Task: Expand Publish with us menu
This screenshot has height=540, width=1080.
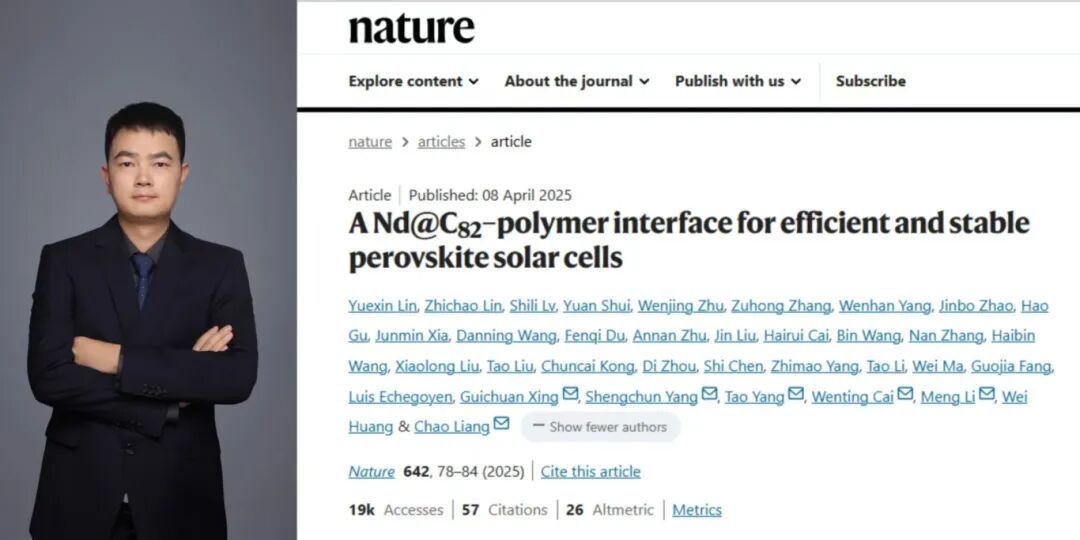Action: (x=737, y=81)
